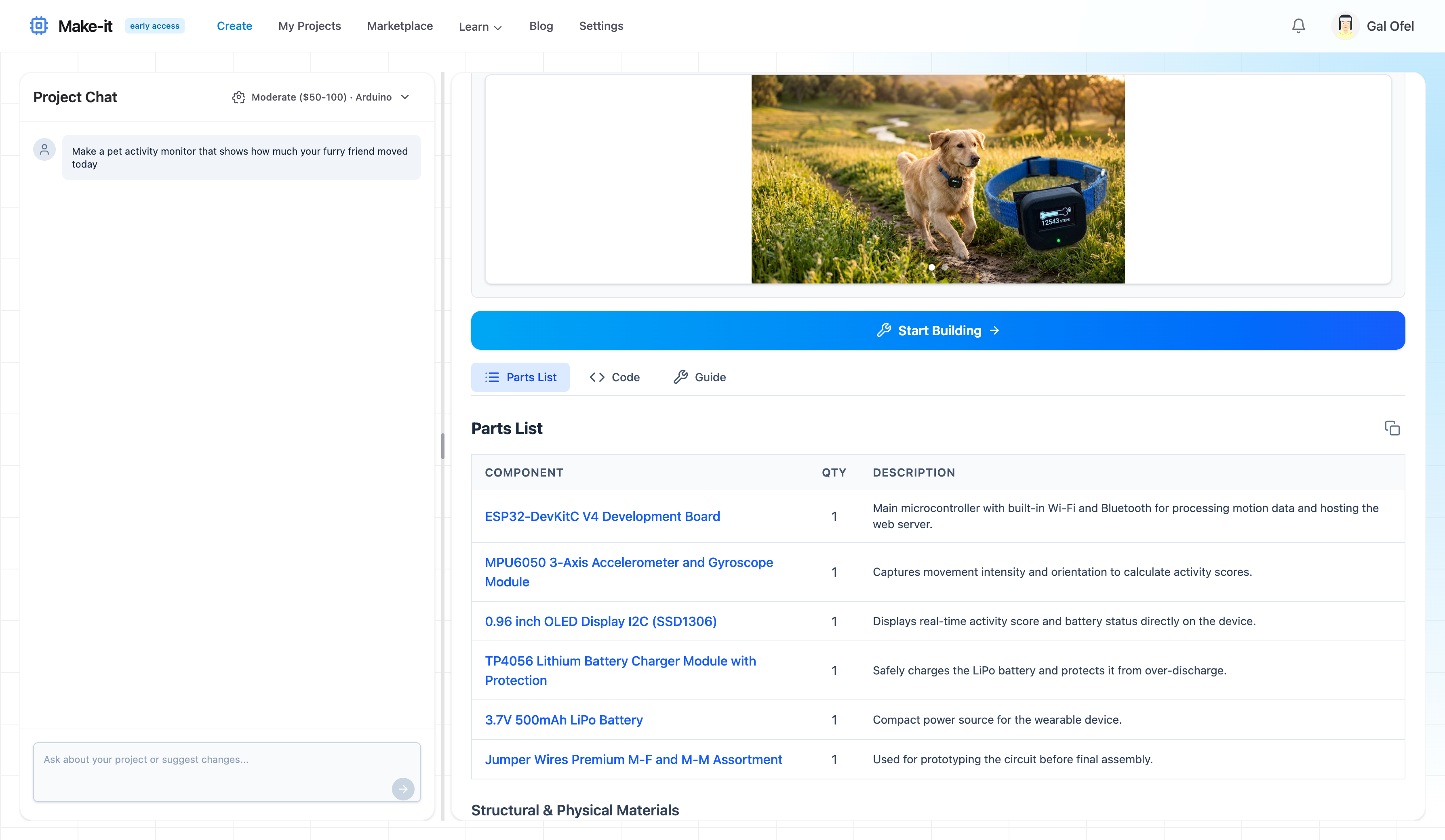Expand the Learn menu dropdown
Viewport: 1445px width, 840px height.
[480, 27]
